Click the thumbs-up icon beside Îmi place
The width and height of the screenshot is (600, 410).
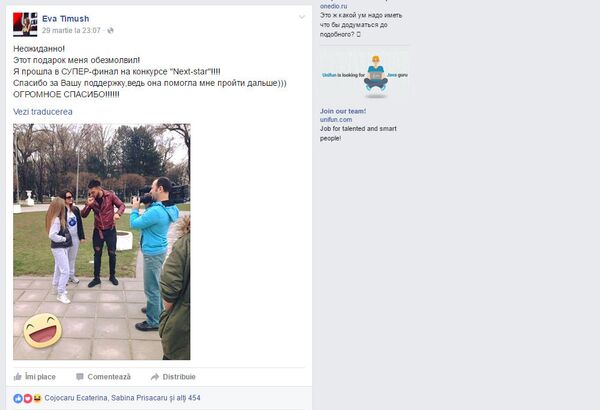[17, 377]
